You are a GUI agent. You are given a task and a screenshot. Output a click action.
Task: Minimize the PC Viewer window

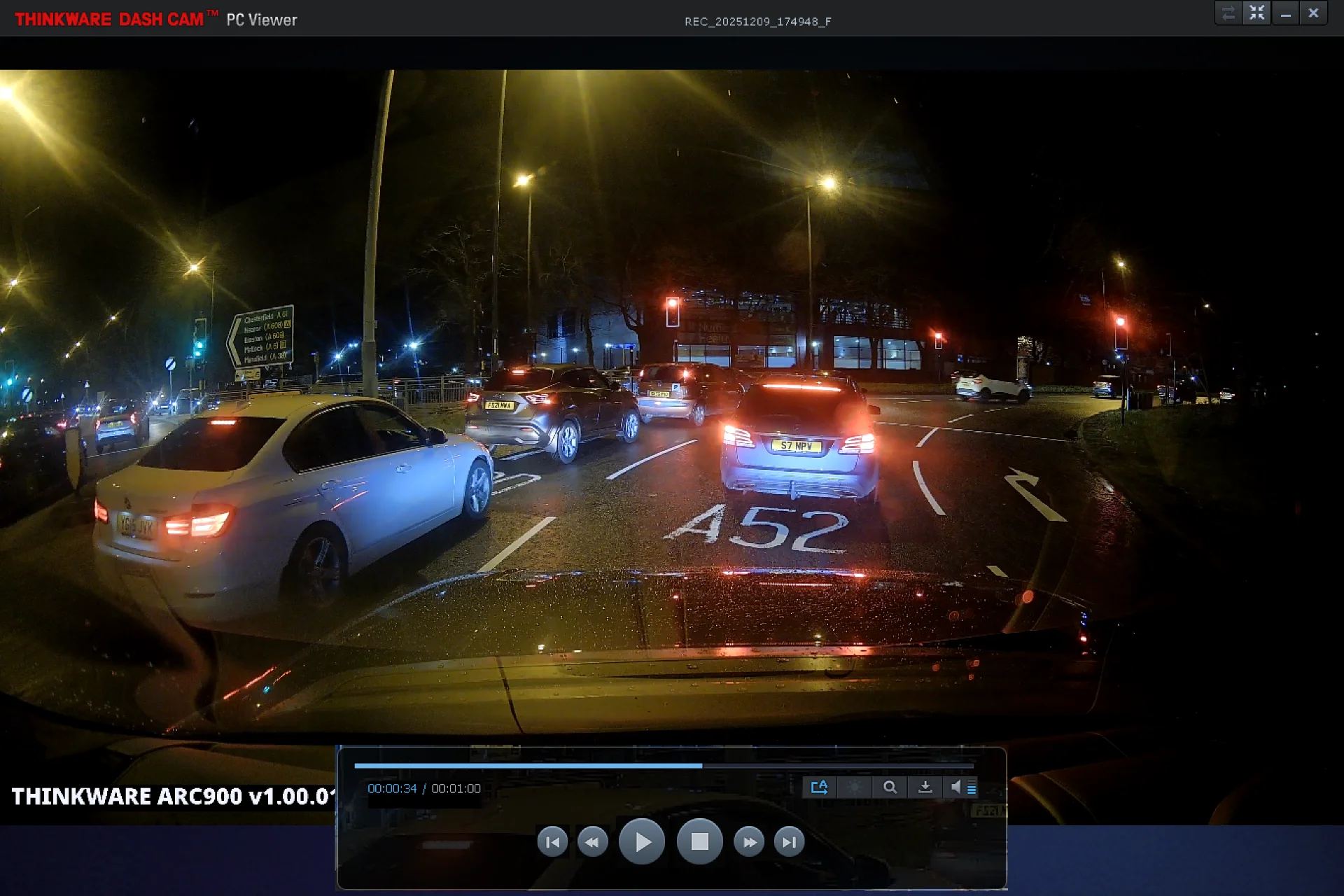tap(1286, 13)
